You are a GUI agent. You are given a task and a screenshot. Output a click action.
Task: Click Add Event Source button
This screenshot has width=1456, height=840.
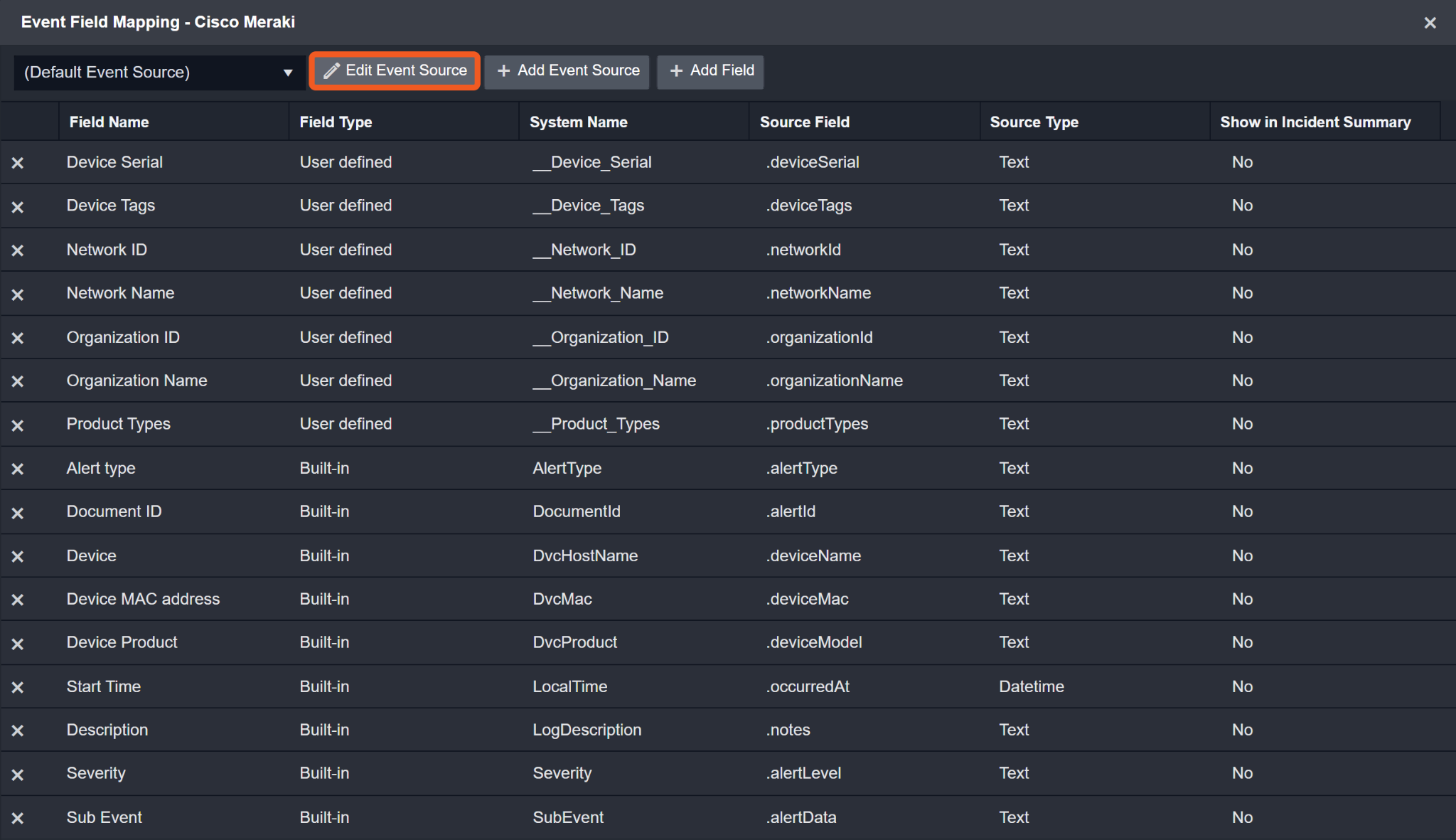(x=567, y=70)
